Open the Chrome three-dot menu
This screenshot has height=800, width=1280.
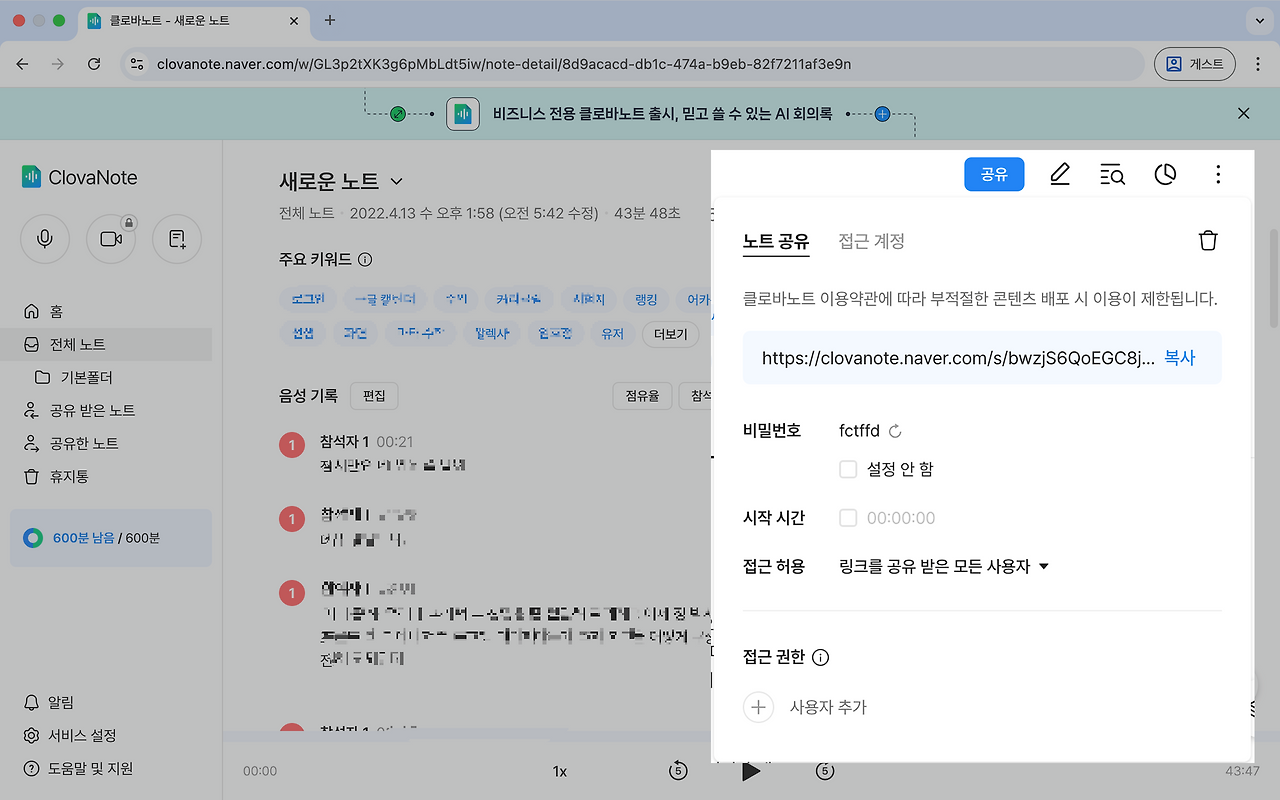(1258, 64)
